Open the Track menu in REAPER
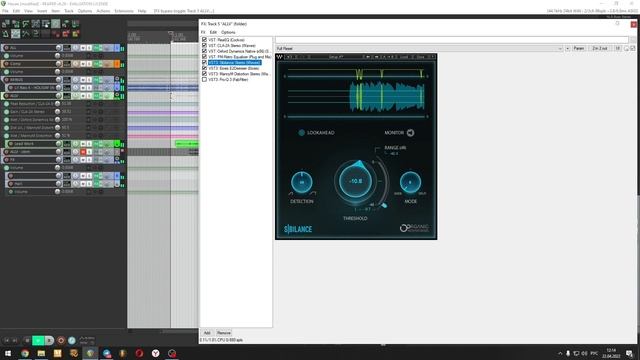 tap(69, 11)
